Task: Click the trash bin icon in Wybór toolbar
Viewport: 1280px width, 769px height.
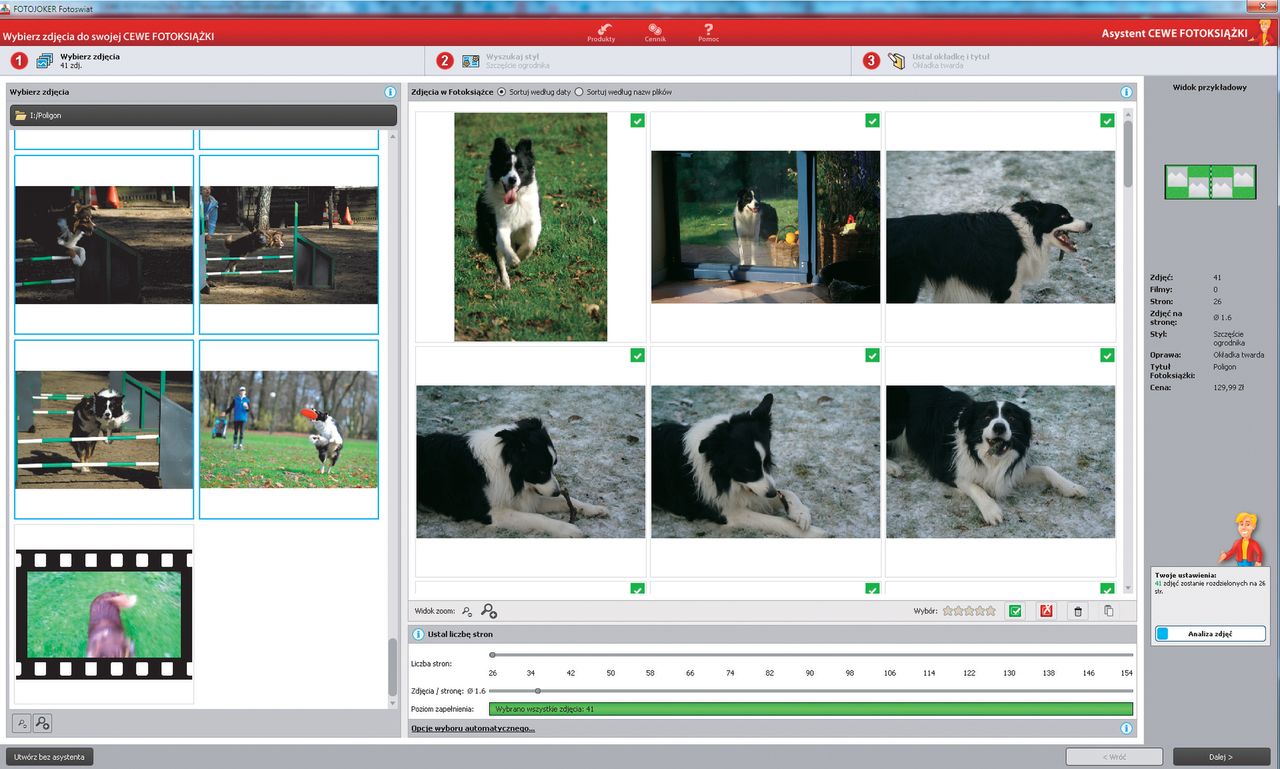Action: [x=1077, y=611]
